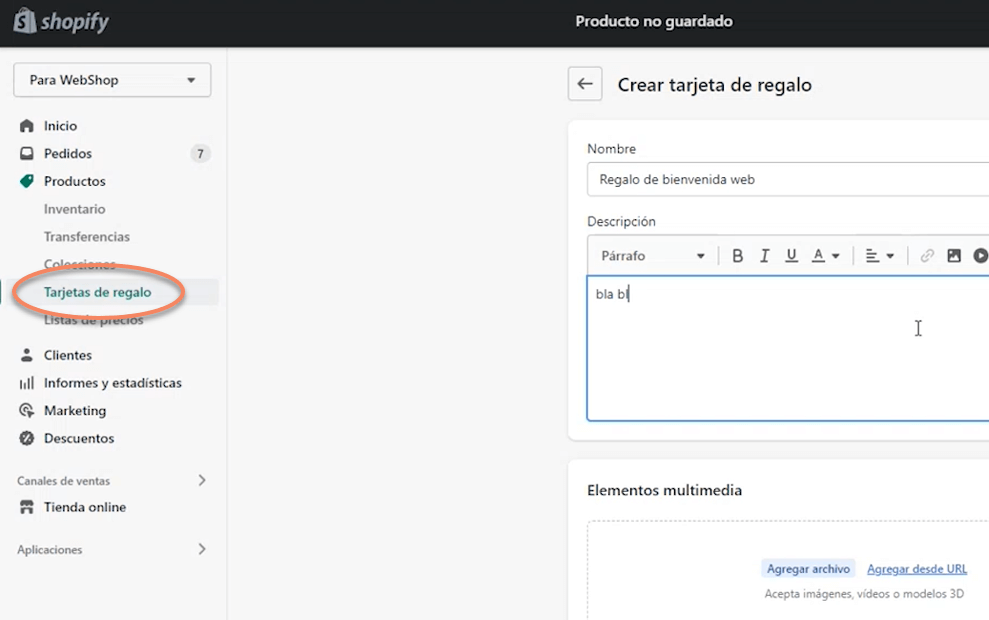This screenshot has width=989, height=620.
Task: Expand the Canales de ventas section
Action: click(x=202, y=481)
